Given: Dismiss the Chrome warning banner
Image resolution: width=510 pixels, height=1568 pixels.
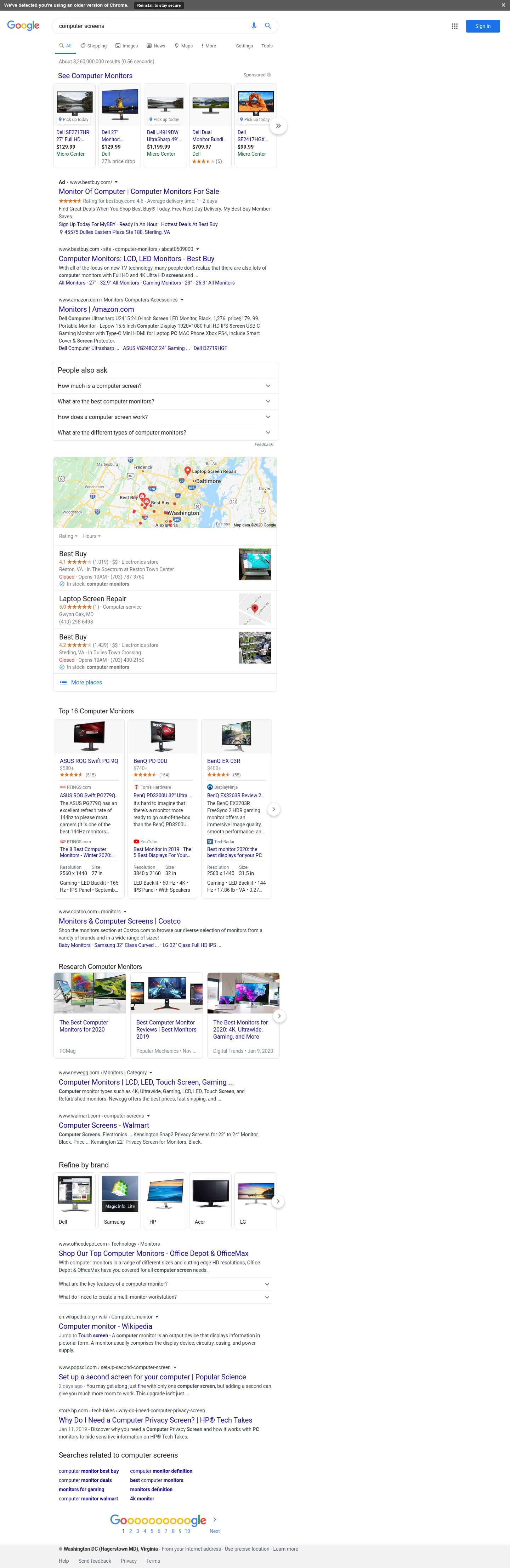Looking at the screenshot, I should [503, 5].
